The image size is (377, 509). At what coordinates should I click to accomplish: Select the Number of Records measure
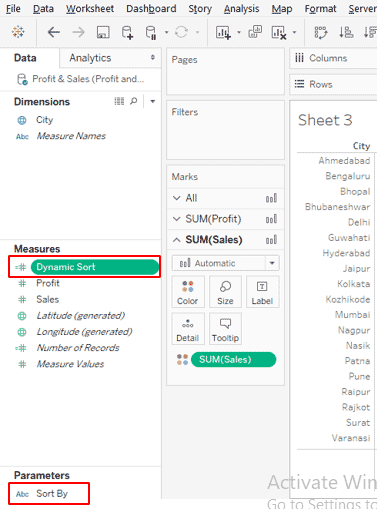pos(78,348)
